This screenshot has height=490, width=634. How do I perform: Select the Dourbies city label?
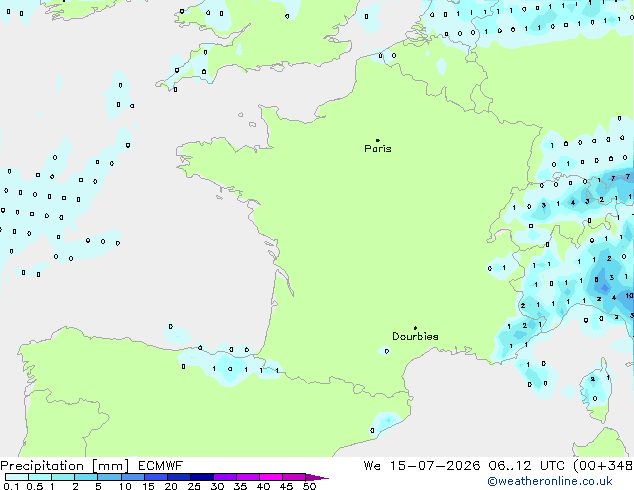(x=415, y=336)
